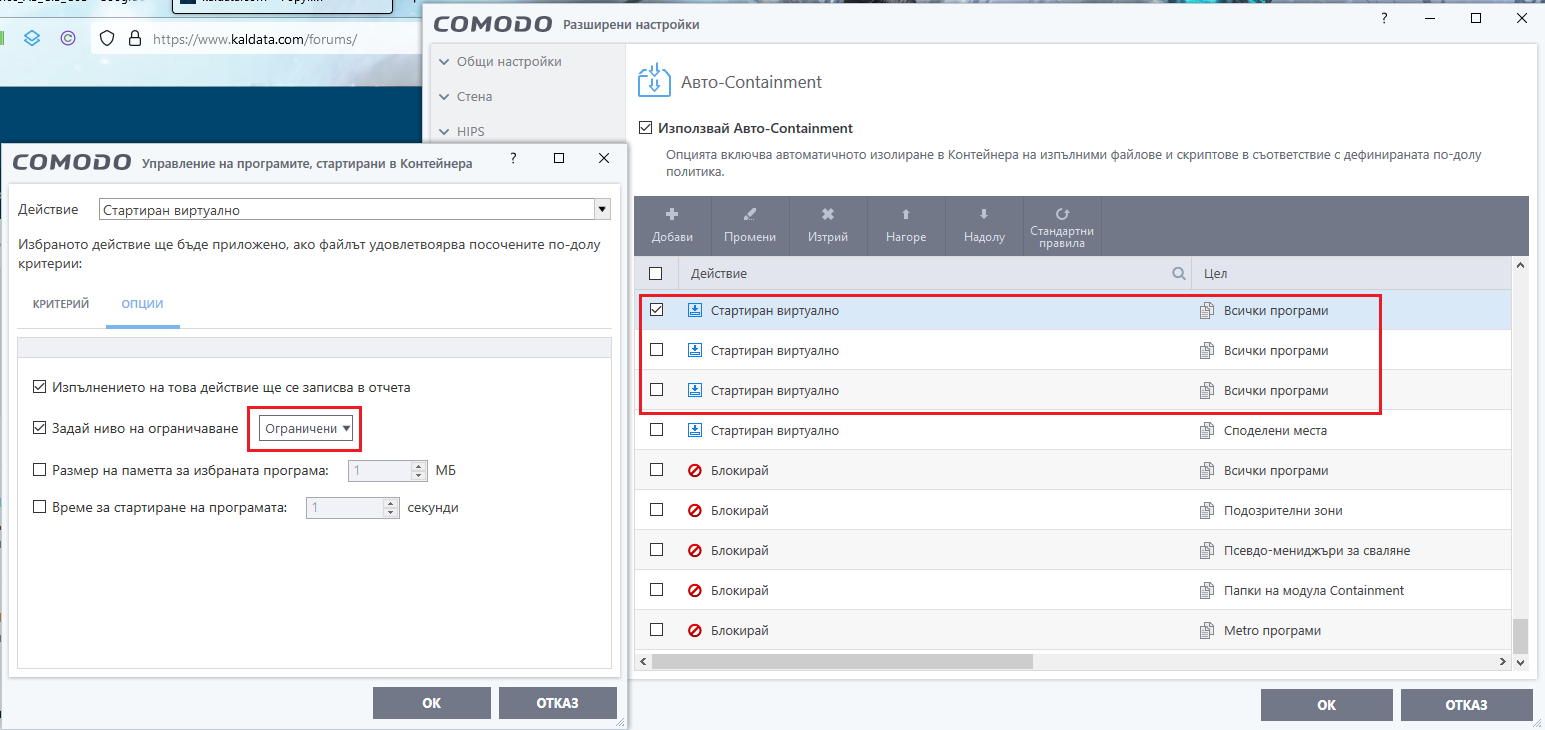Open help in the Разширени настройки window
This screenshot has width=1545, height=730.
click(1386, 19)
